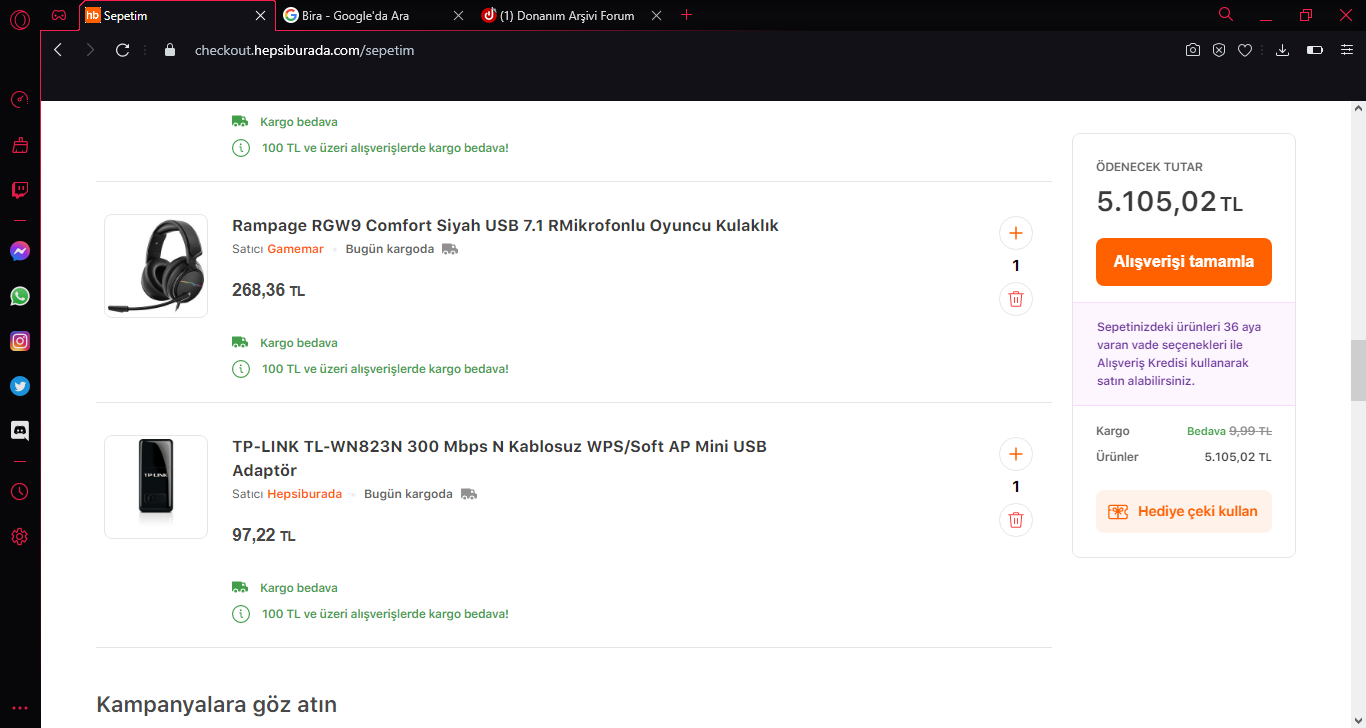Click the TP-LINK adapter thumbnail
1366x728 pixels.
[x=156, y=487]
